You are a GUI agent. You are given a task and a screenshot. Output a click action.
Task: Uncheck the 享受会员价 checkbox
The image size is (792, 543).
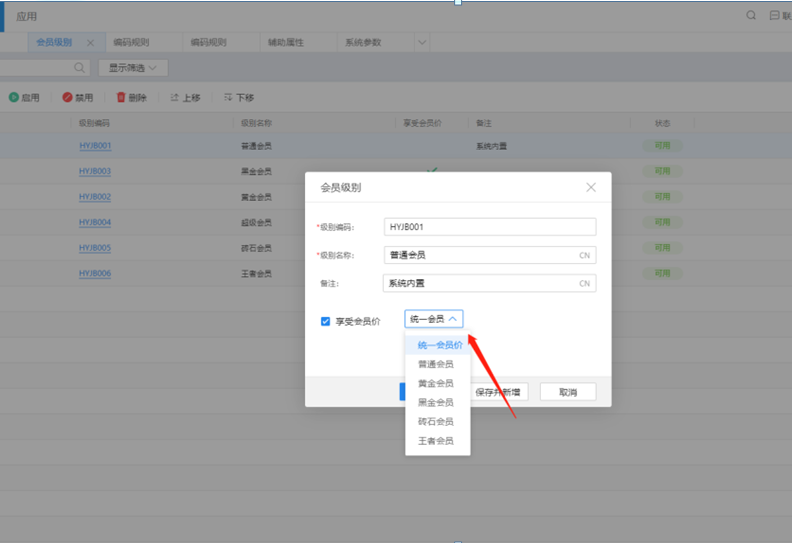click(325, 321)
